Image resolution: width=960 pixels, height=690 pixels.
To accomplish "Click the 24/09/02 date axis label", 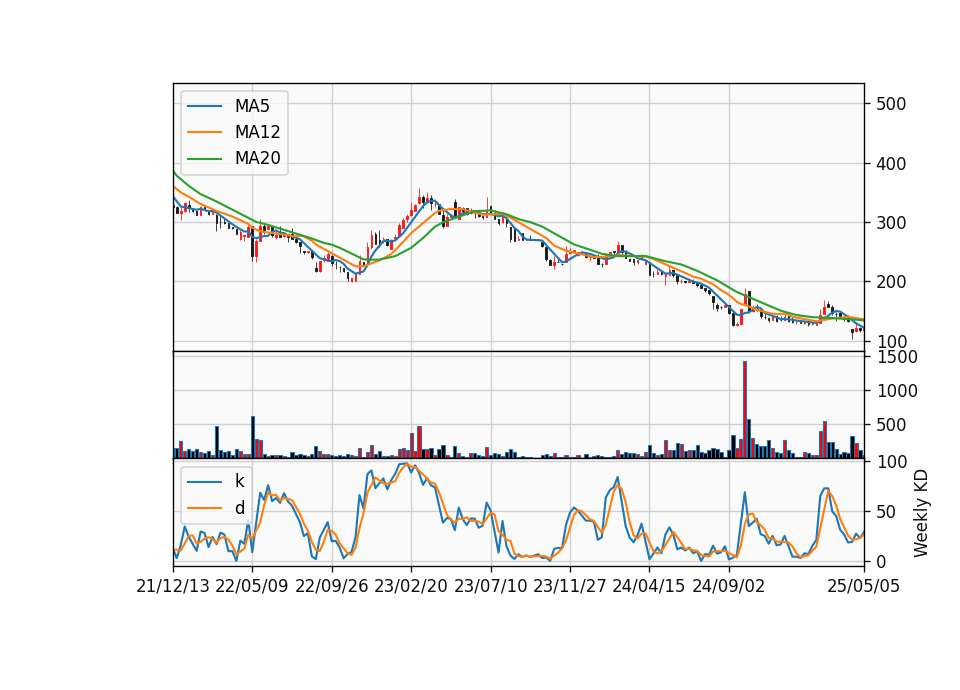I will [x=729, y=586].
